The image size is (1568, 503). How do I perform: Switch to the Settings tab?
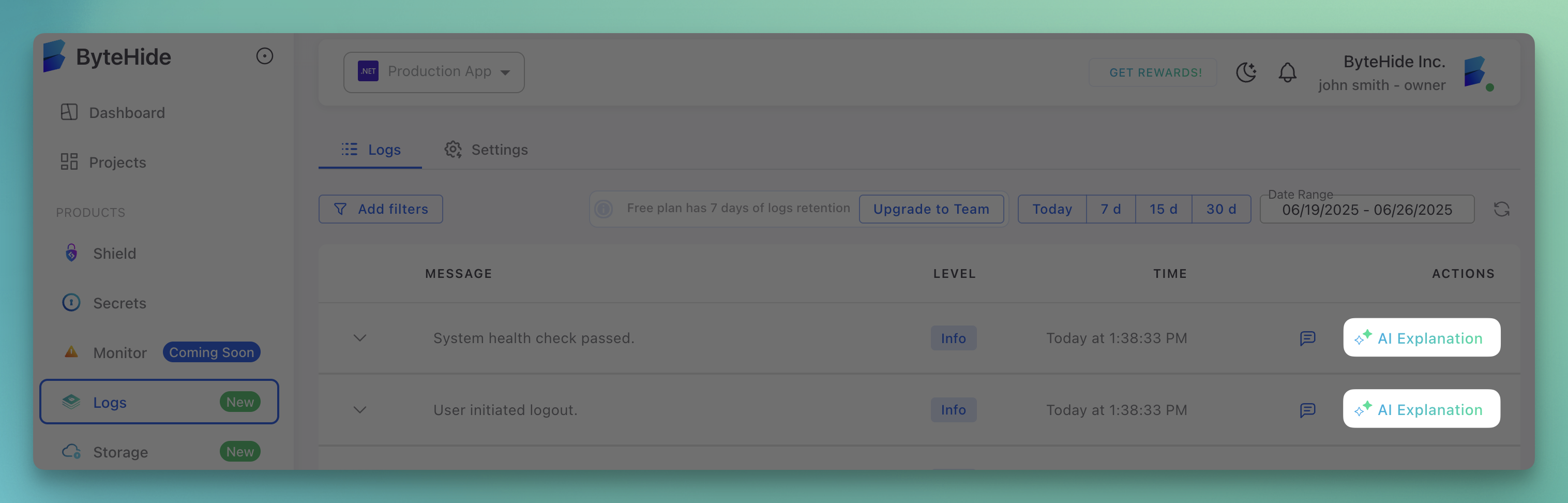click(x=486, y=149)
